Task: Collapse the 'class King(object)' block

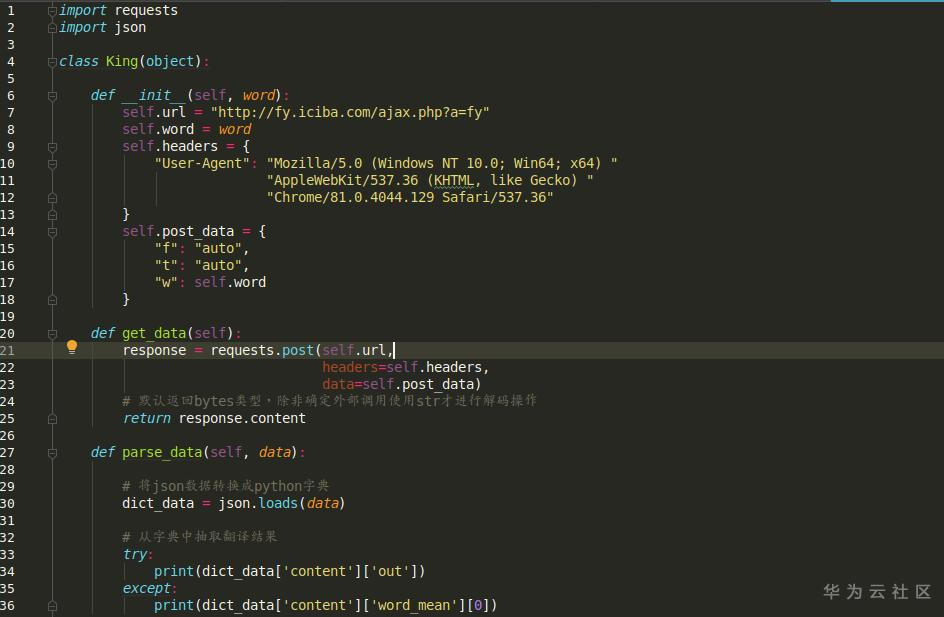Action: click(x=52, y=61)
